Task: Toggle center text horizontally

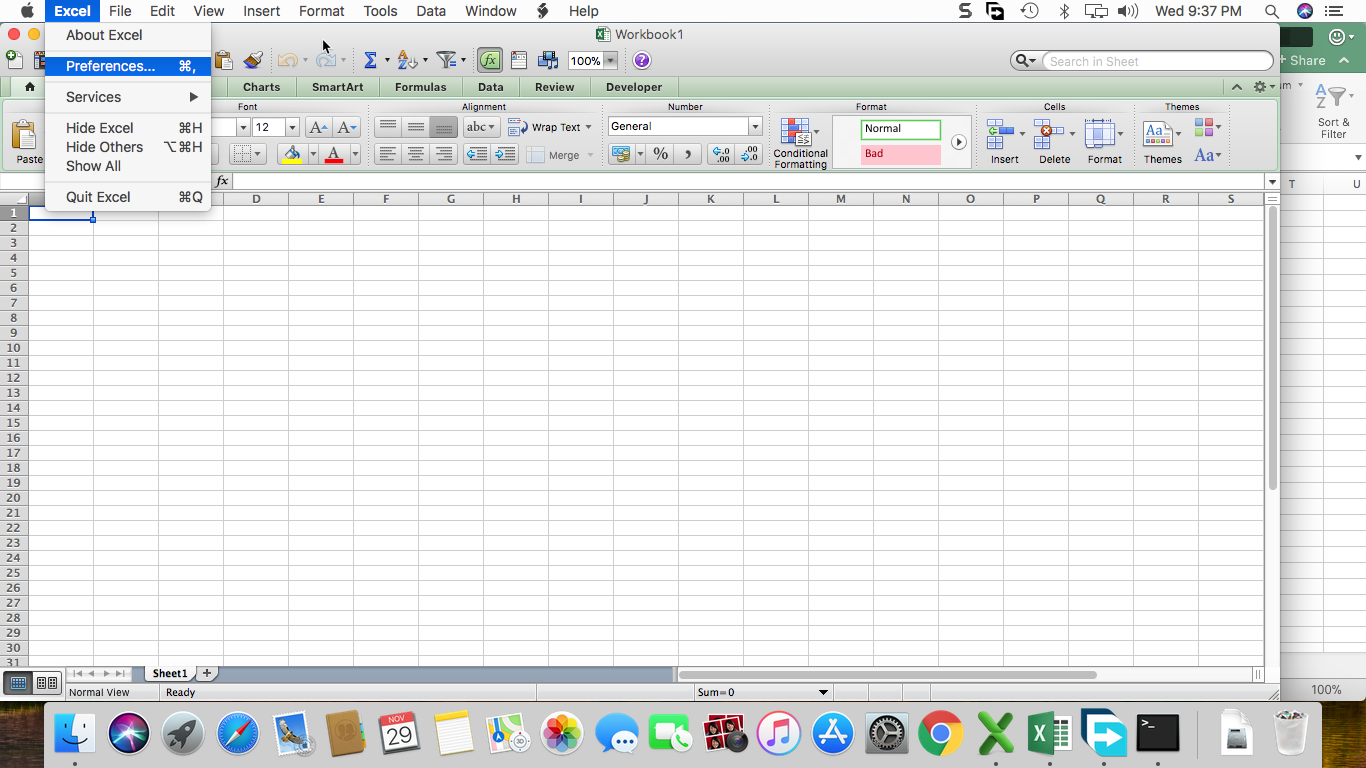Action: (416, 154)
